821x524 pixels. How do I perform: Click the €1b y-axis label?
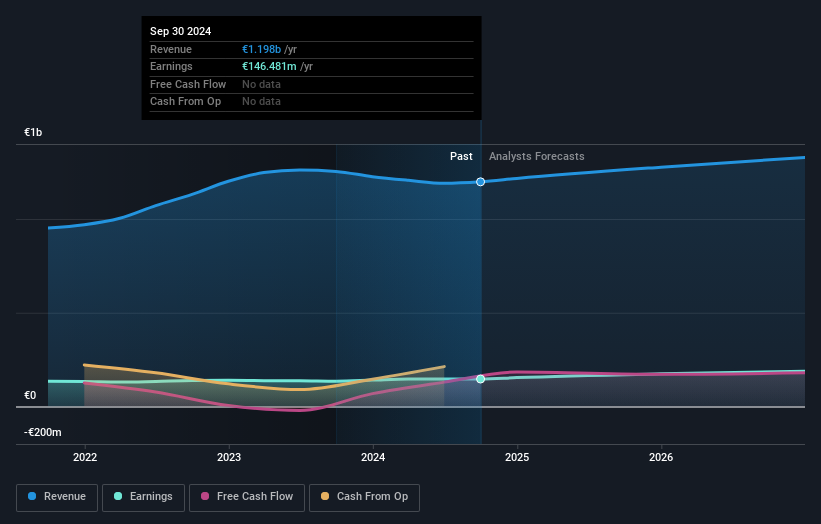click(x=33, y=132)
